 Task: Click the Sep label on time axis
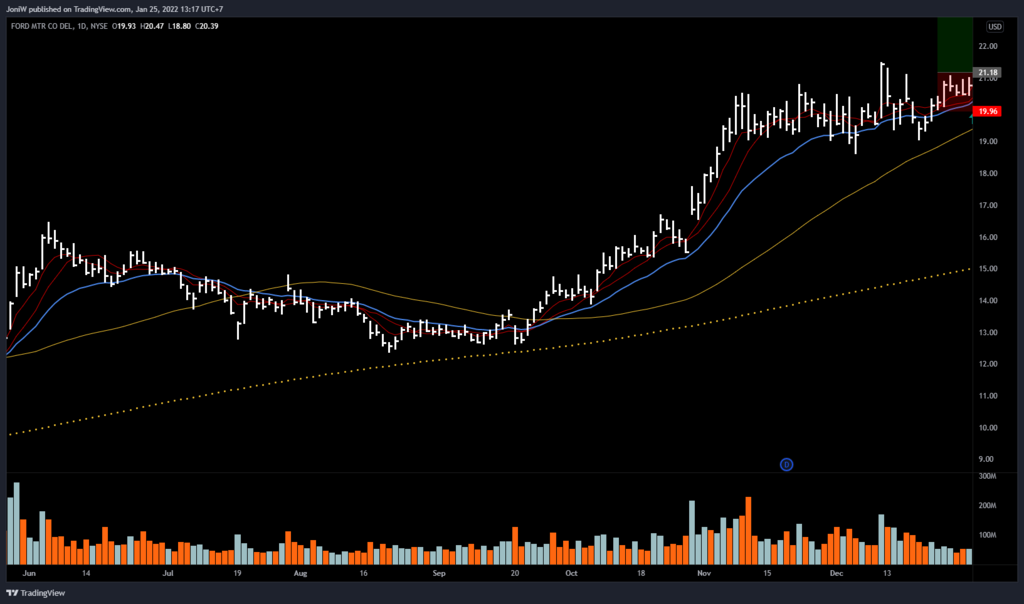(440, 575)
